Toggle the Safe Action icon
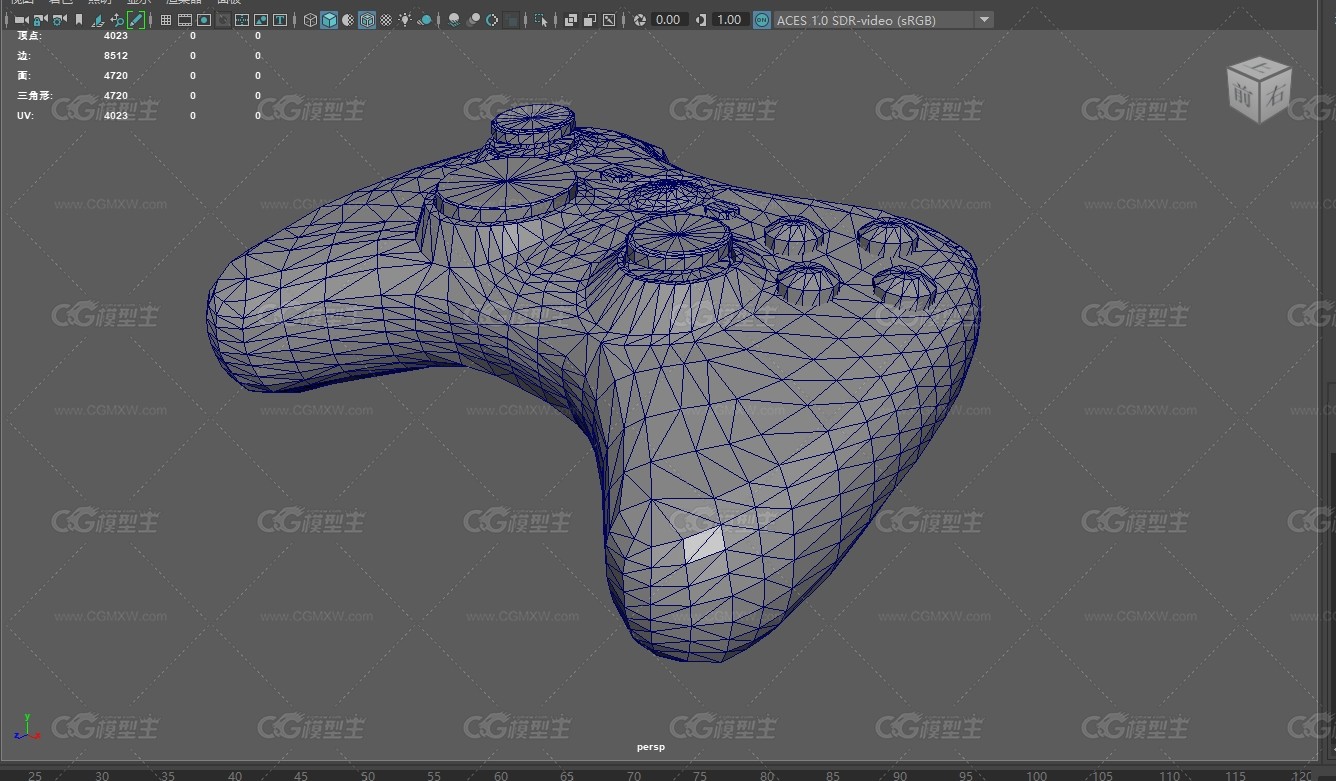Screen dimensions: 1336x781 (261, 20)
